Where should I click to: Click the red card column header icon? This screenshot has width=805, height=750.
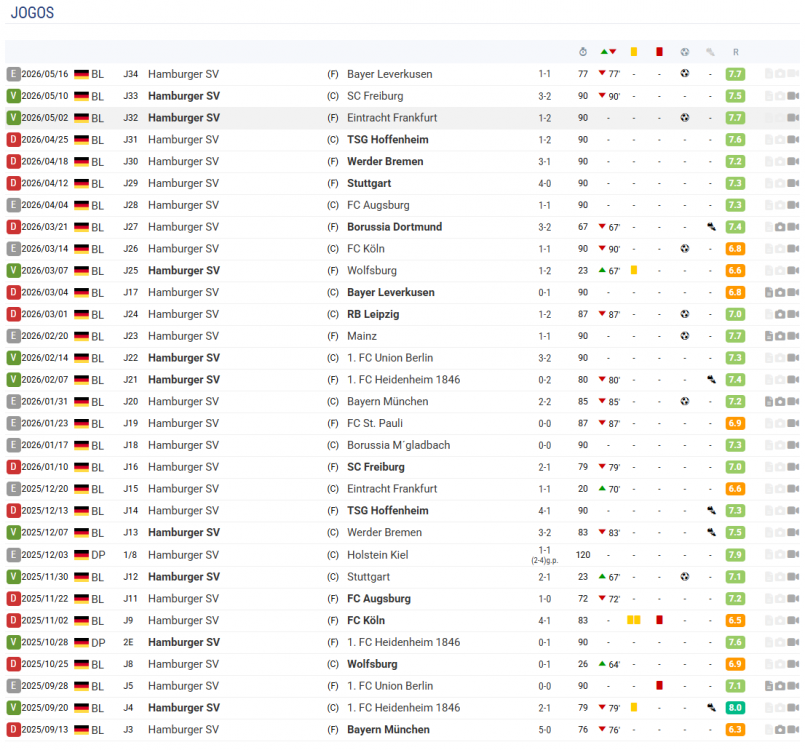[659, 52]
